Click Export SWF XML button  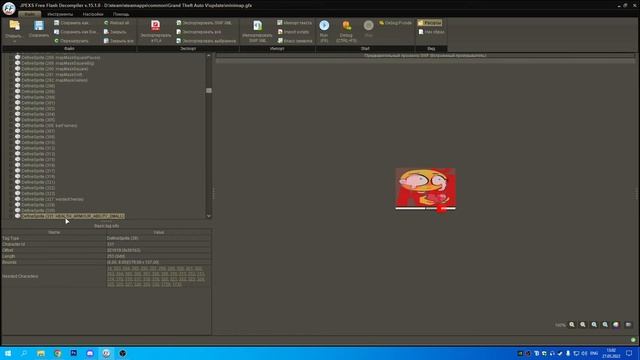point(204,23)
